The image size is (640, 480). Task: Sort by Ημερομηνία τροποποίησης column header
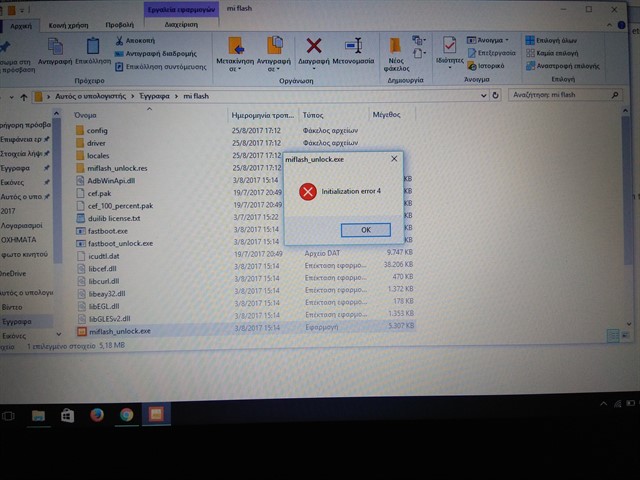point(263,115)
